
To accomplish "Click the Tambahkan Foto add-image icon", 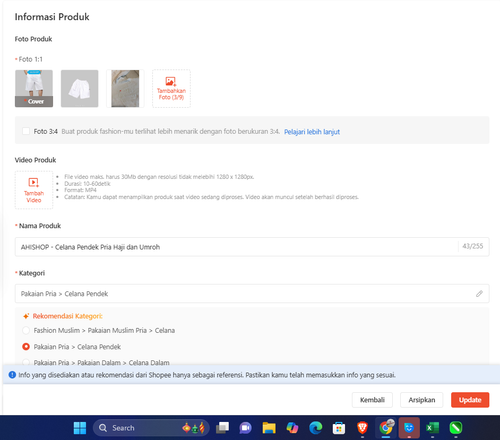I will [x=171, y=82].
